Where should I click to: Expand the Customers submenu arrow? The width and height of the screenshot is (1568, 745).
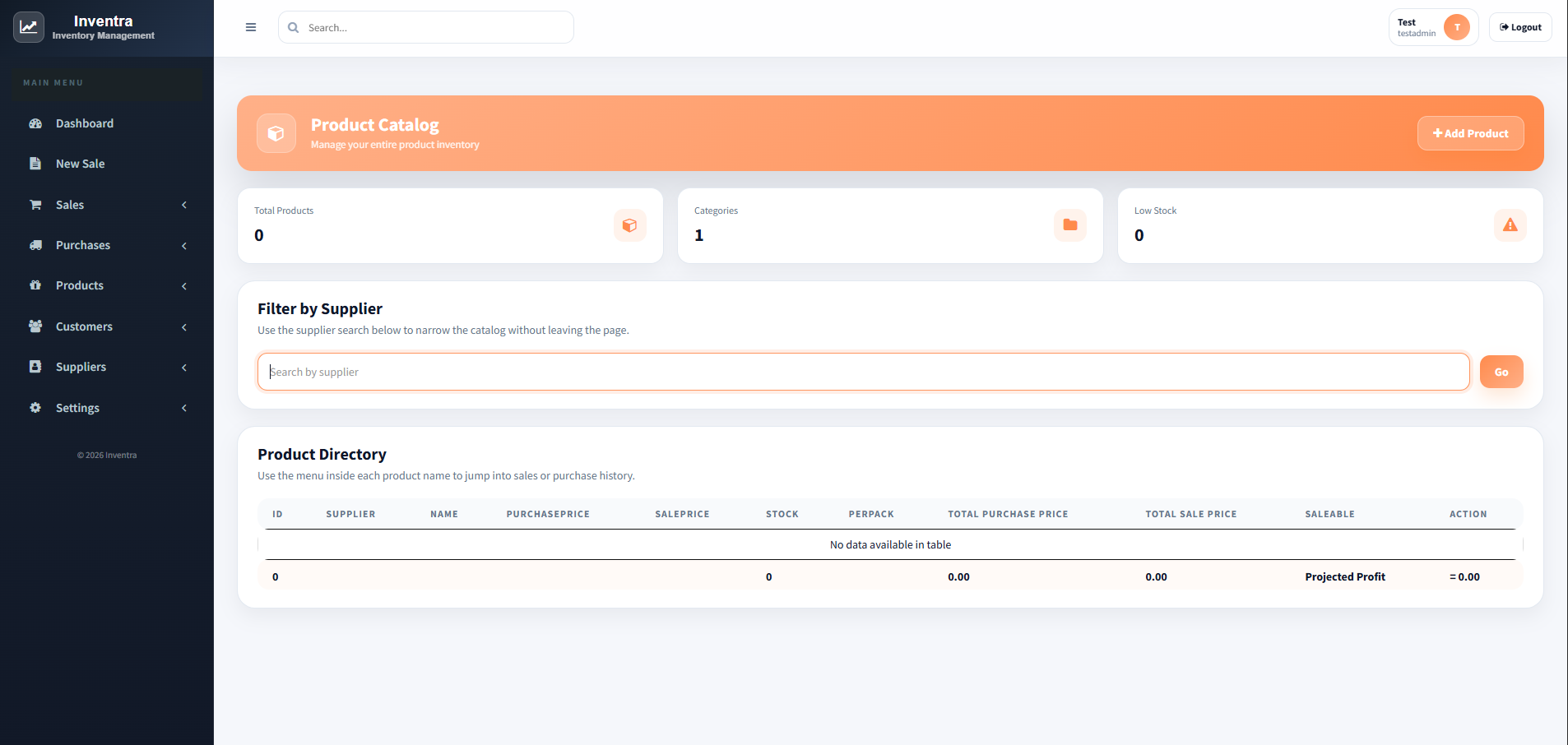click(x=184, y=326)
